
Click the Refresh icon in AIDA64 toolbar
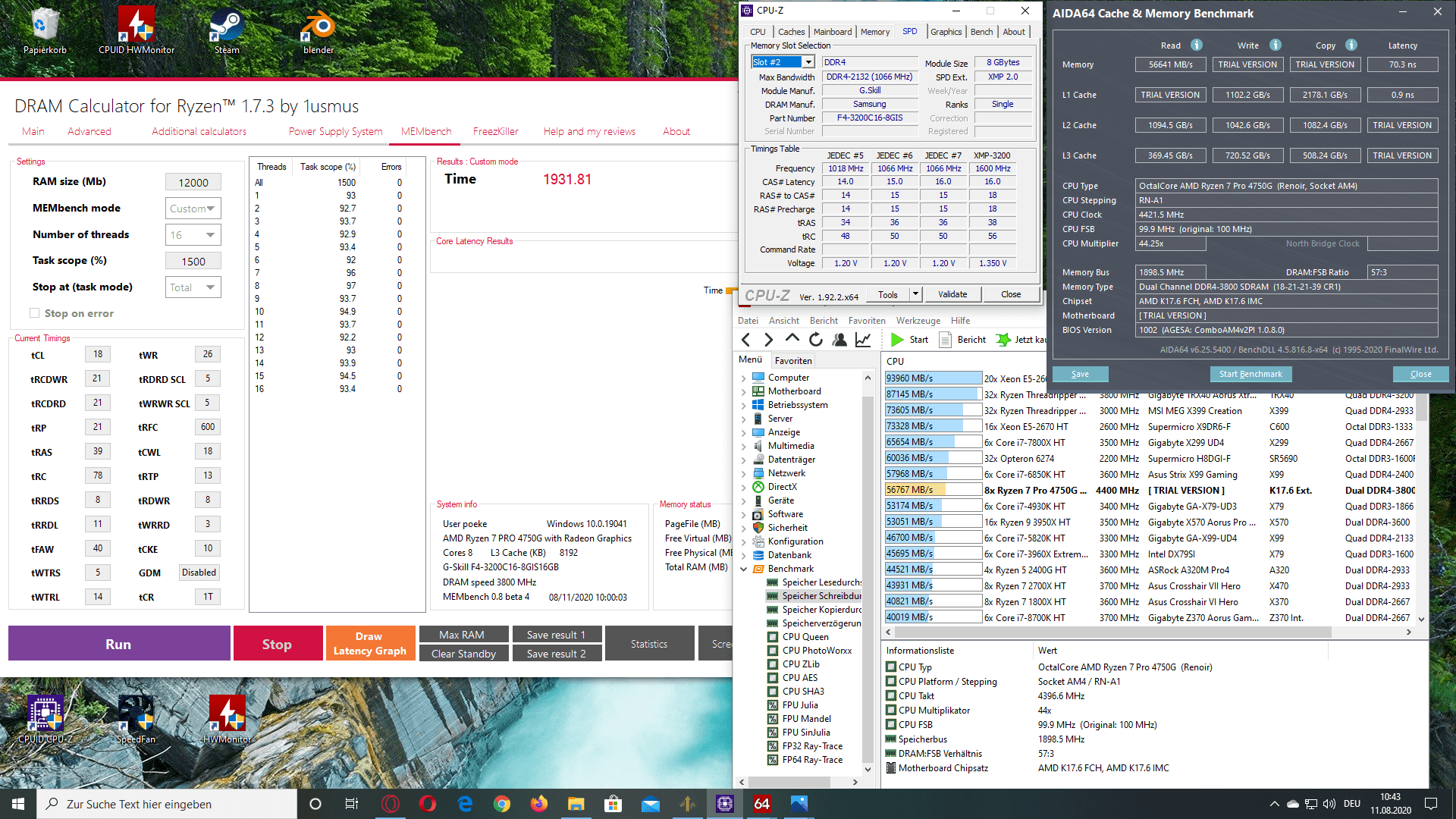(x=816, y=340)
